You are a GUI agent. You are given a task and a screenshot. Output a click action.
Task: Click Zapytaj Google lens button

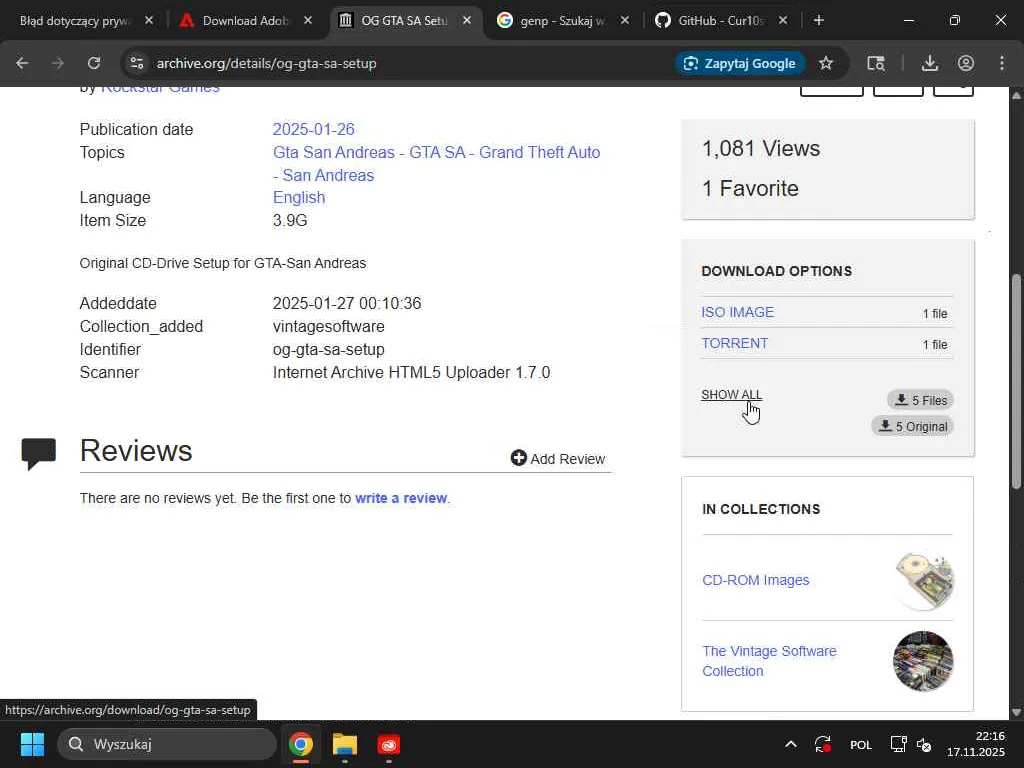[x=740, y=63]
